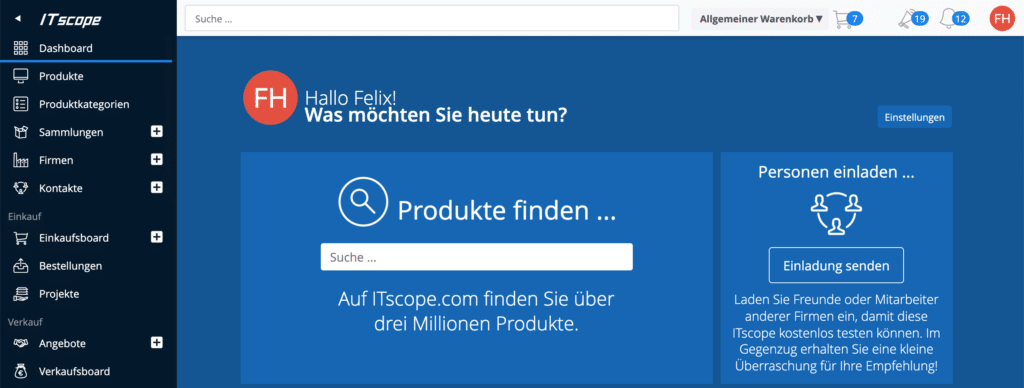1024x388 pixels.
Task: Click the Personen einladen heading
Action: coord(836,172)
